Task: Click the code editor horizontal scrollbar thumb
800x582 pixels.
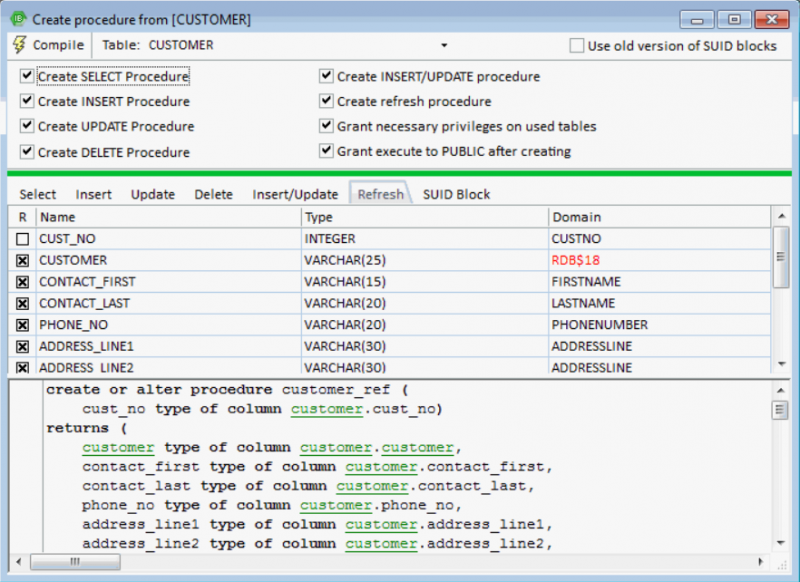Action: pyautogui.click(x=76, y=562)
